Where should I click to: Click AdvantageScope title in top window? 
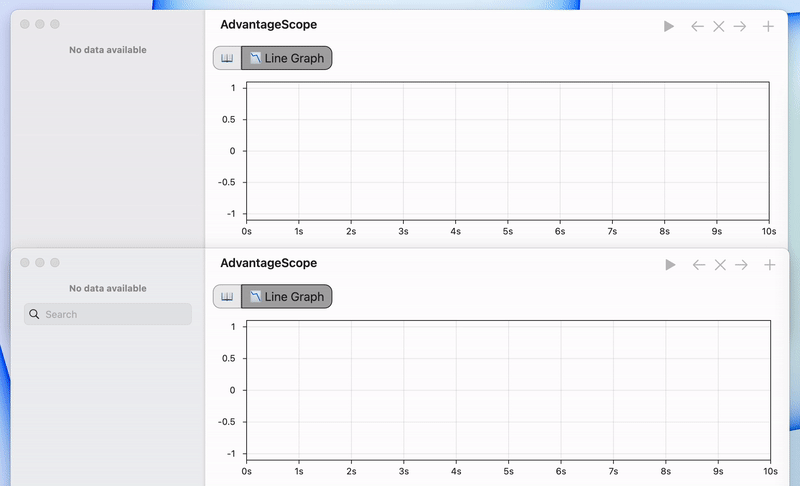click(x=268, y=24)
